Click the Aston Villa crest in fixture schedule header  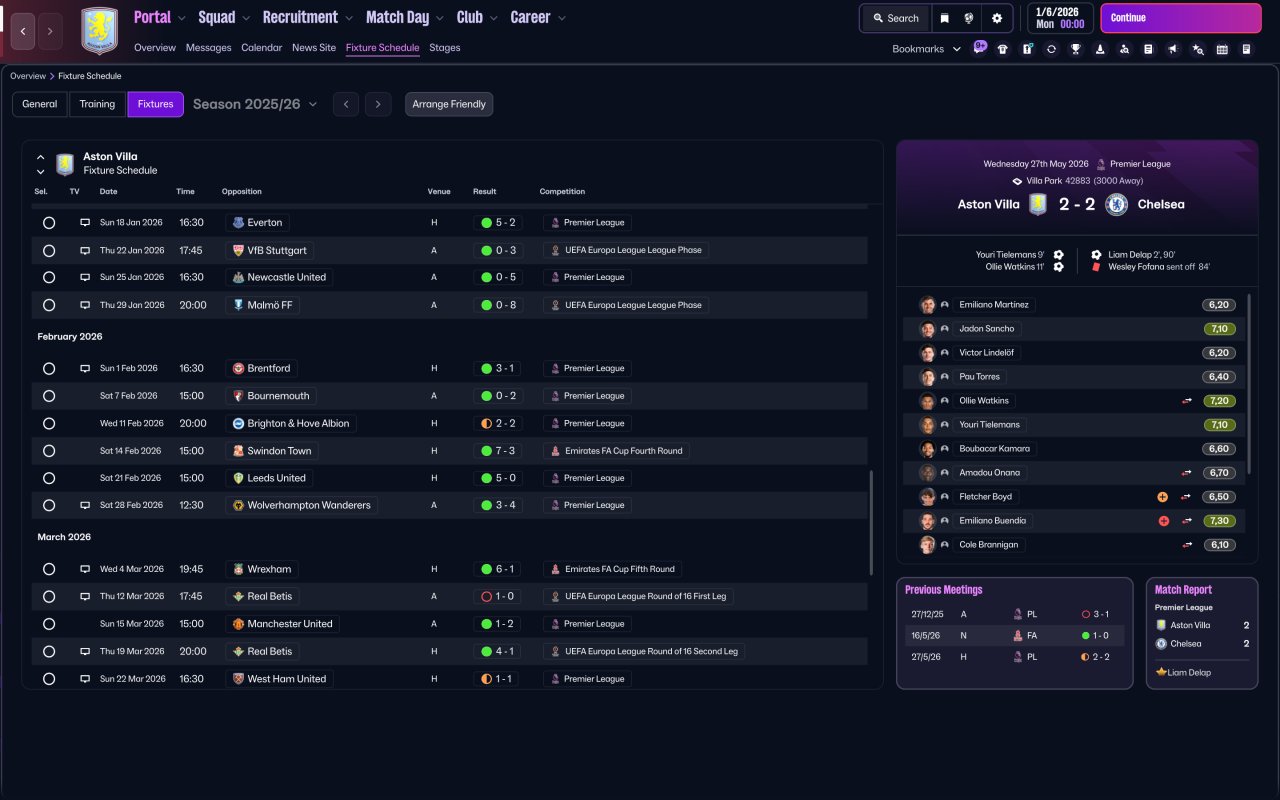click(65, 164)
